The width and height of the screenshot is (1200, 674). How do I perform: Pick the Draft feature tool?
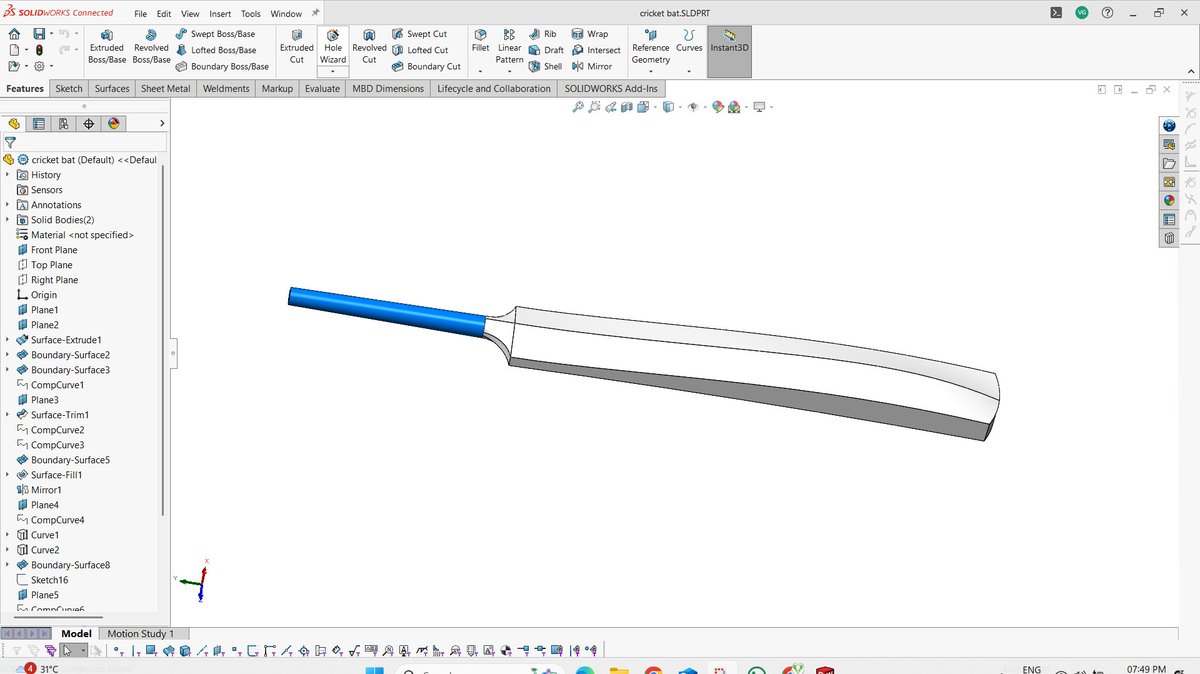[546, 50]
